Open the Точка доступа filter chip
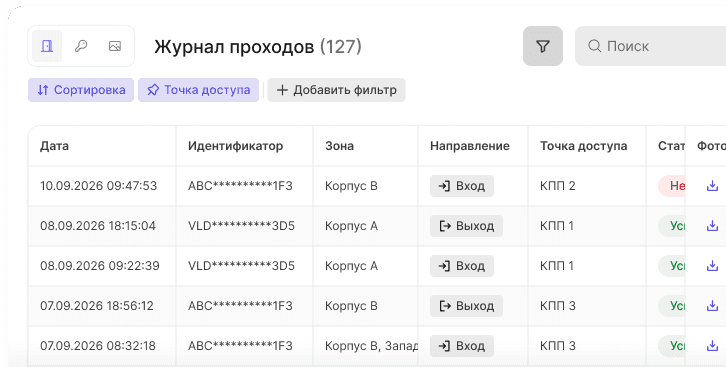This screenshot has height=367, width=726. 198,90
